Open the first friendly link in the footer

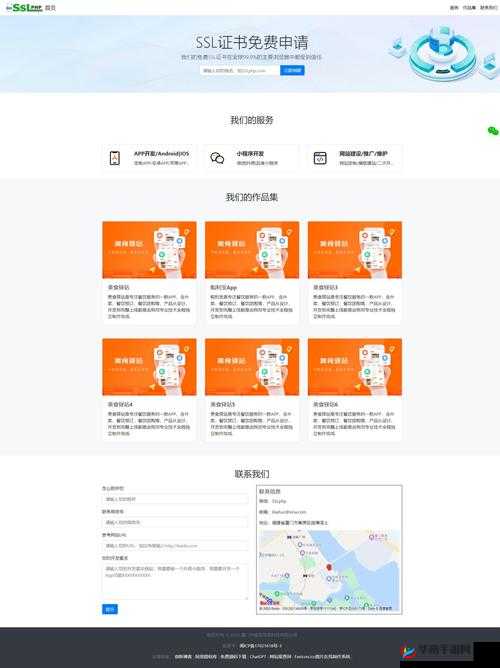183,657
